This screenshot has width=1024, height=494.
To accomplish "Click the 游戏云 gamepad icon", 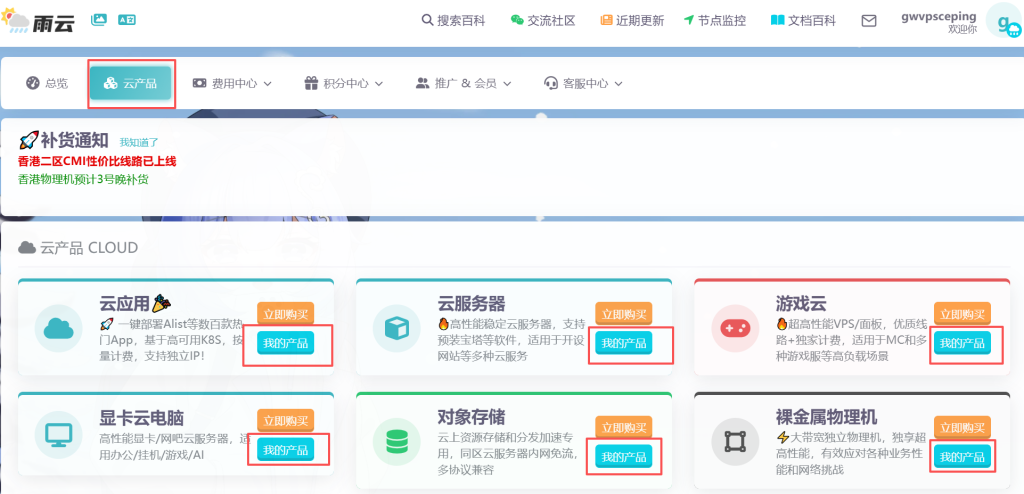I will [x=735, y=329].
